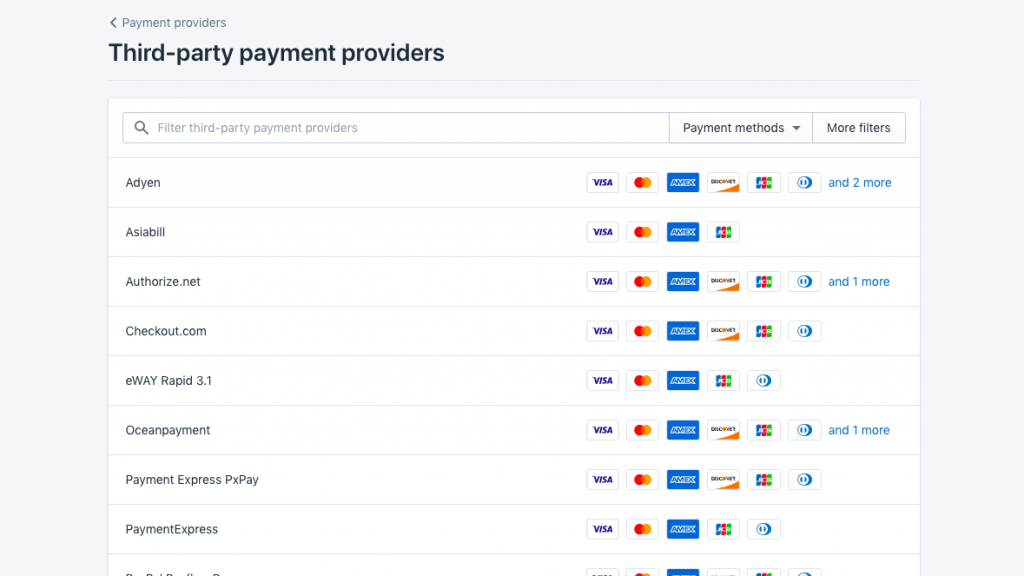Click the Mastercard icon in Adyen row
The image size is (1024, 576).
pos(643,183)
